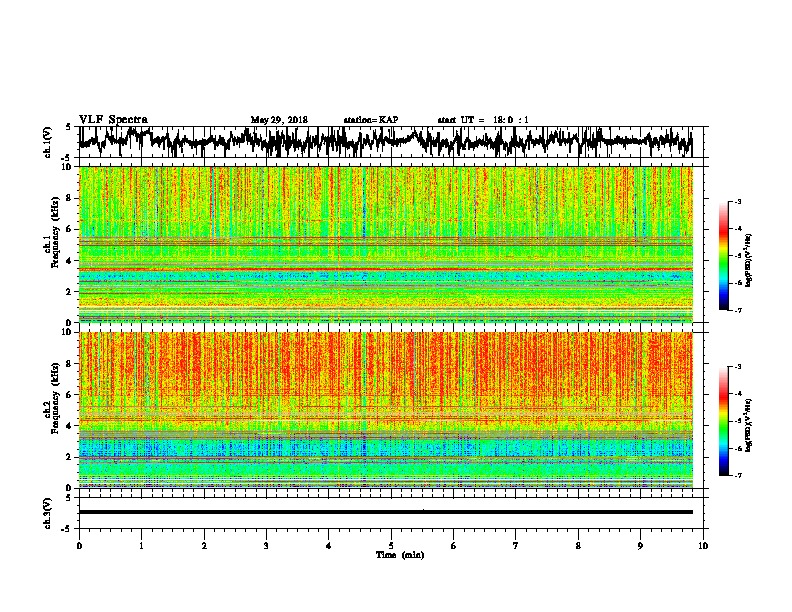Click the ch.1 color scale bar
The width and height of the screenshot is (792, 612).
click(723, 256)
